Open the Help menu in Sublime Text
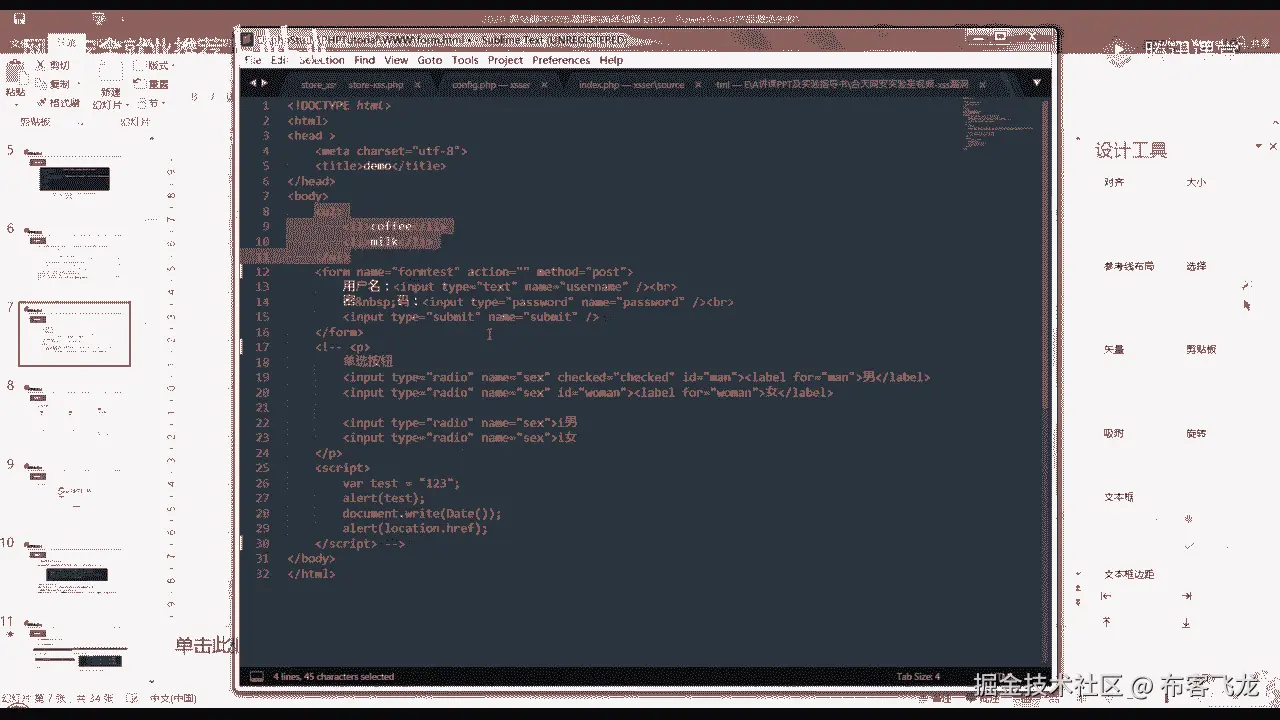This screenshot has height=720, width=1280. [x=611, y=60]
